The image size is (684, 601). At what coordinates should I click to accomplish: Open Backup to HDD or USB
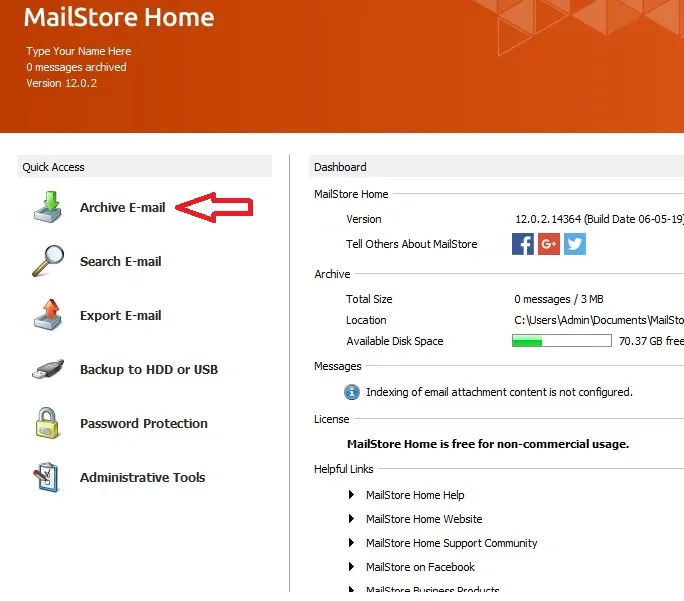pos(149,369)
